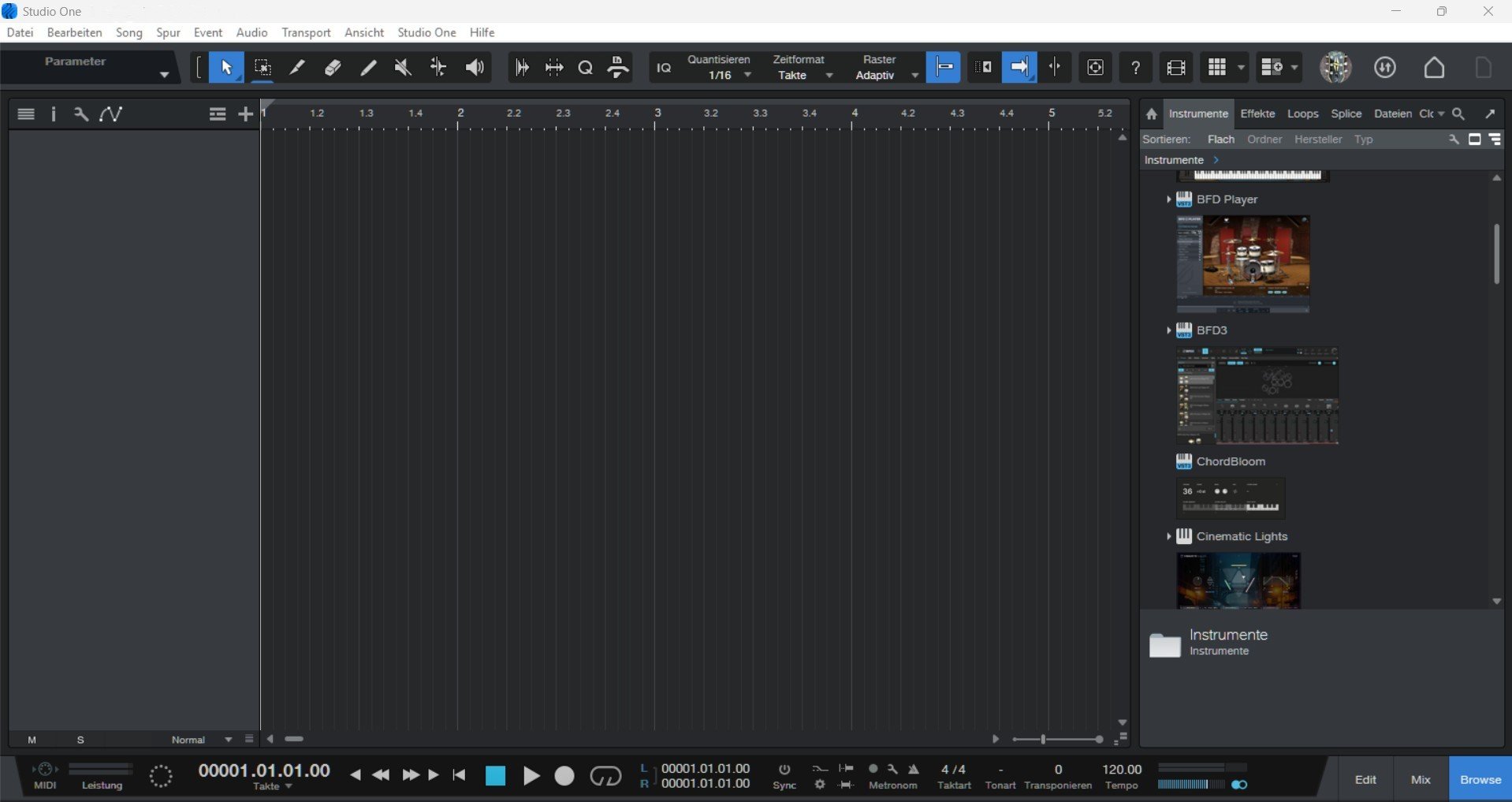Toggle global Mute M button
This screenshot has height=802, width=1512.
32,740
